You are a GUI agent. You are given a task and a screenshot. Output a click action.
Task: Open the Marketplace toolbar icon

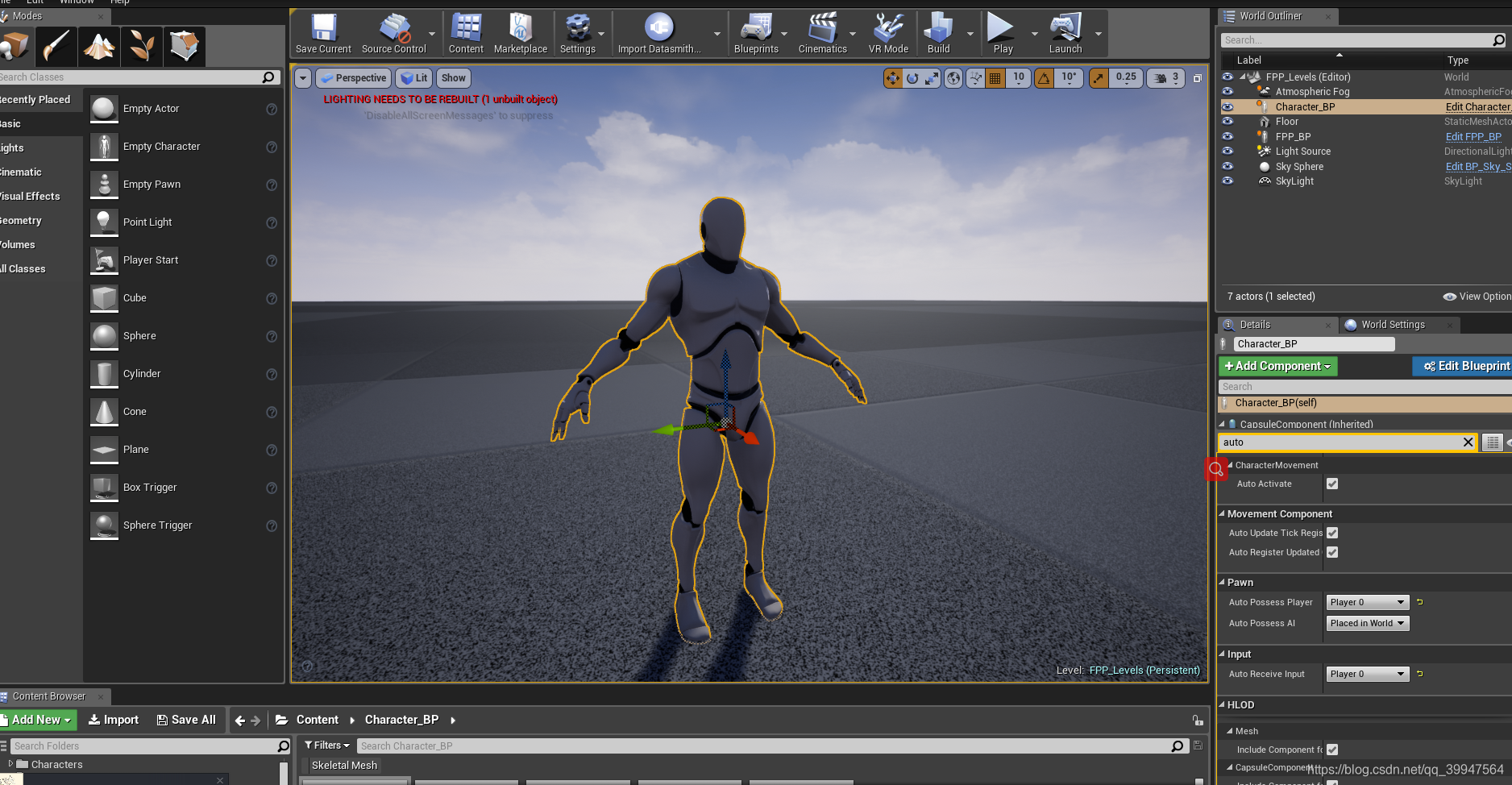520,34
